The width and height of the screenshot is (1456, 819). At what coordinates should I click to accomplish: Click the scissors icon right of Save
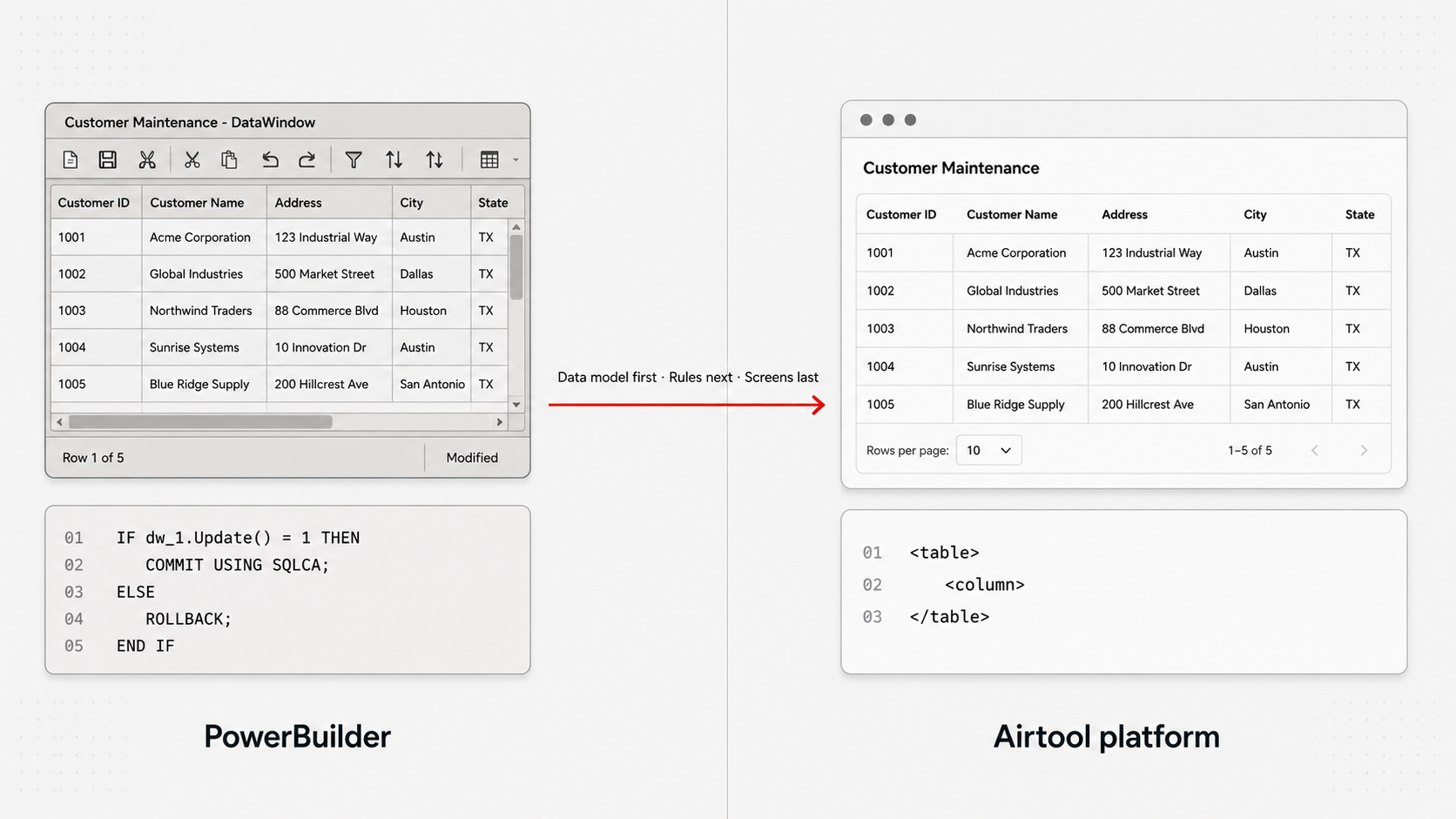point(147,159)
